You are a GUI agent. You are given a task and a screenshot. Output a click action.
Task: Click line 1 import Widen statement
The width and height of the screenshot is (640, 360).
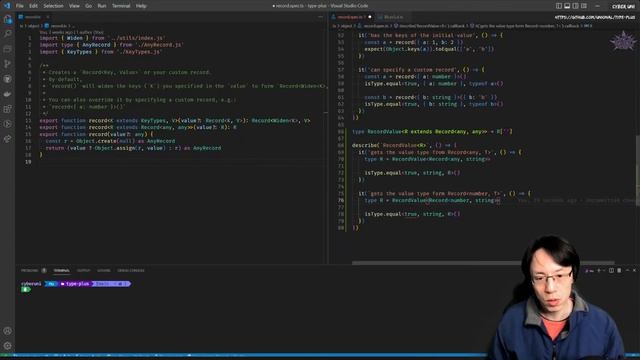tap(102, 38)
